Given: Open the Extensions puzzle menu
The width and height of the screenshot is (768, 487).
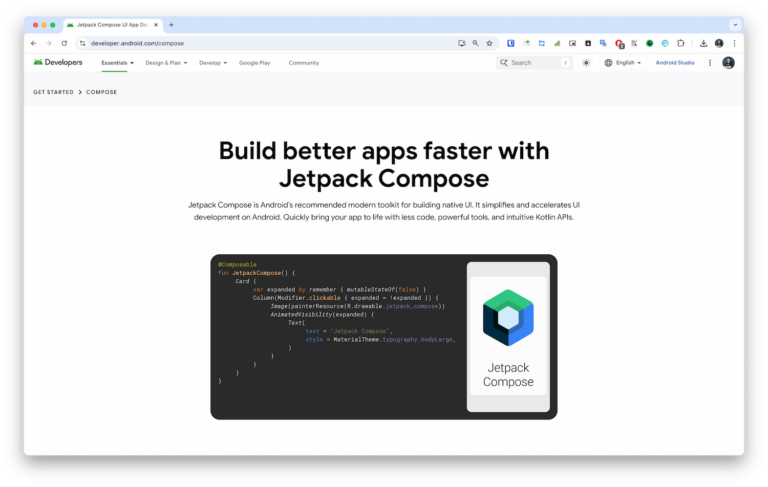Looking at the screenshot, I should [x=680, y=43].
